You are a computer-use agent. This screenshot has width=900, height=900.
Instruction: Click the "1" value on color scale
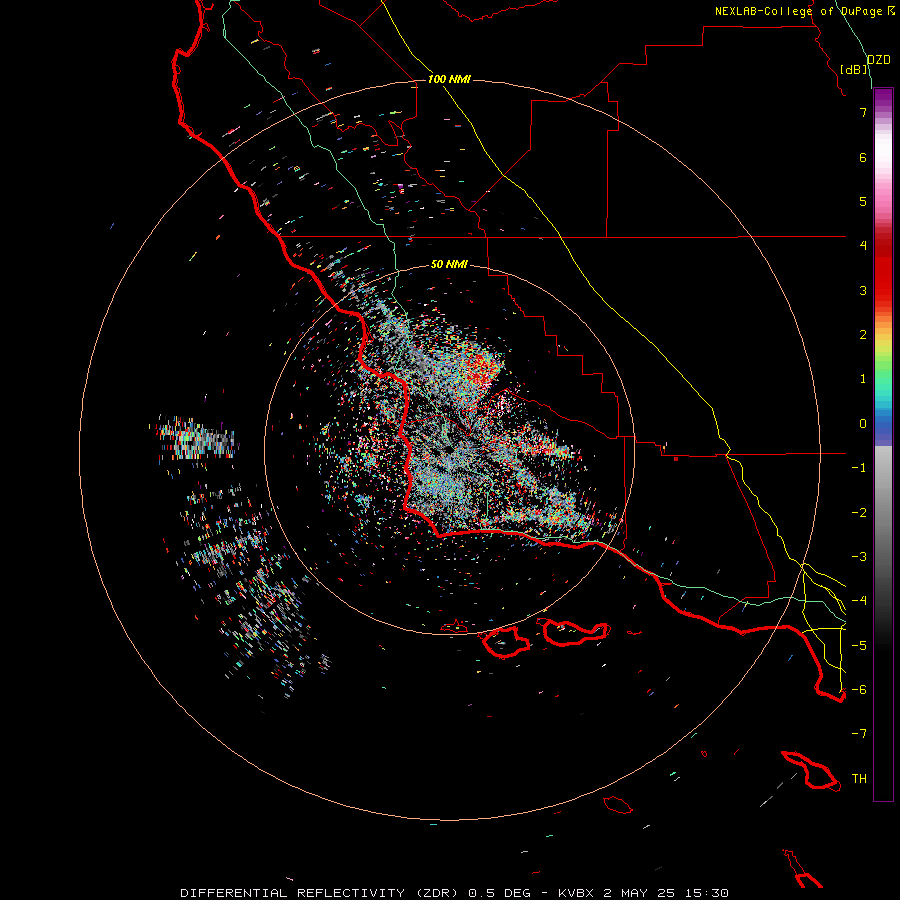click(863, 379)
